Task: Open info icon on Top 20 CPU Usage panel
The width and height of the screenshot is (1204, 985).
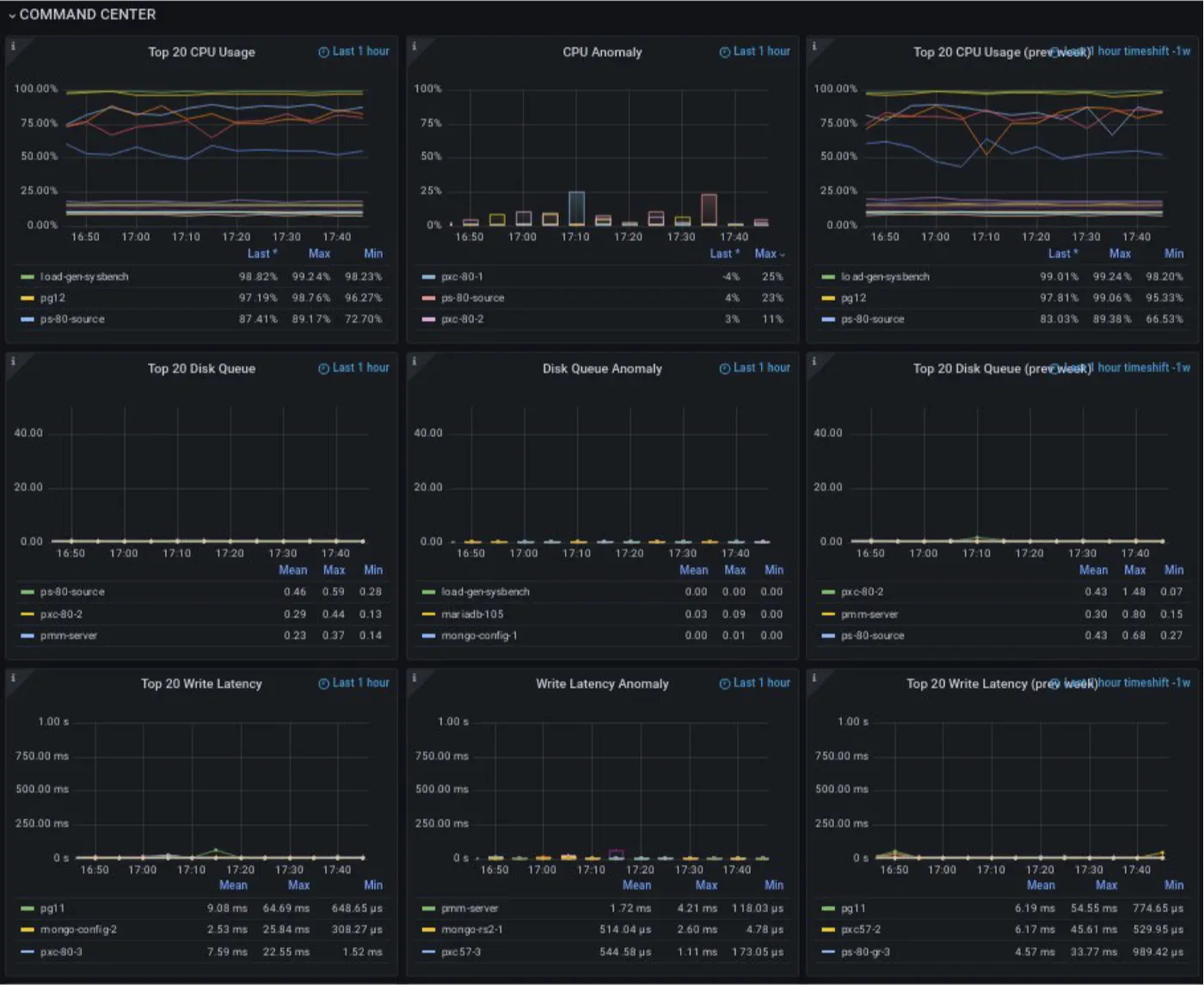Action: tap(13, 46)
